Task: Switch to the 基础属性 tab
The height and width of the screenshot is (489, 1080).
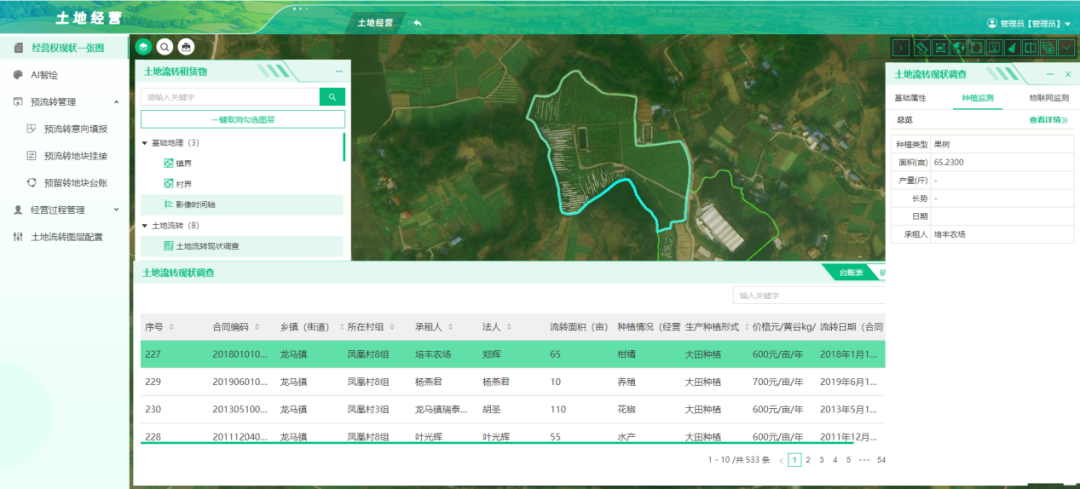Action: pyautogui.click(x=909, y=98)
